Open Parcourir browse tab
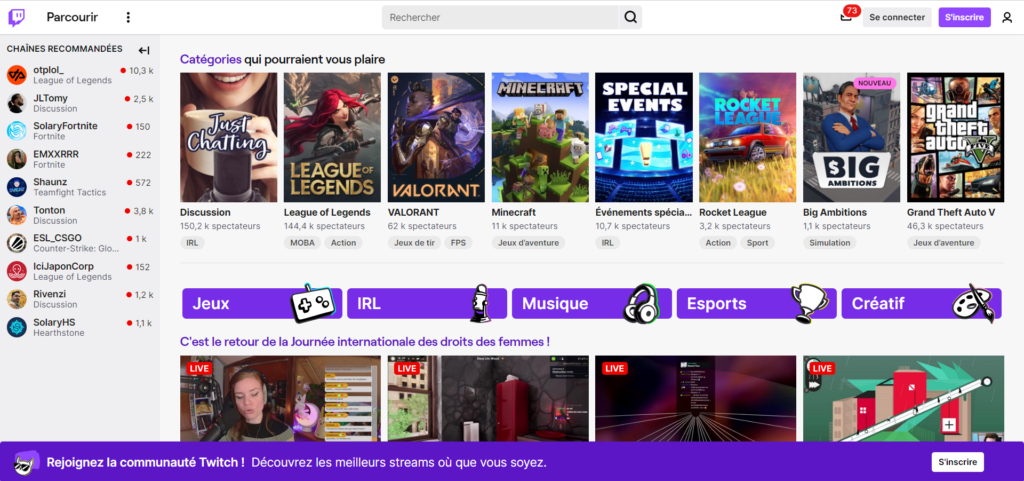 72,18
